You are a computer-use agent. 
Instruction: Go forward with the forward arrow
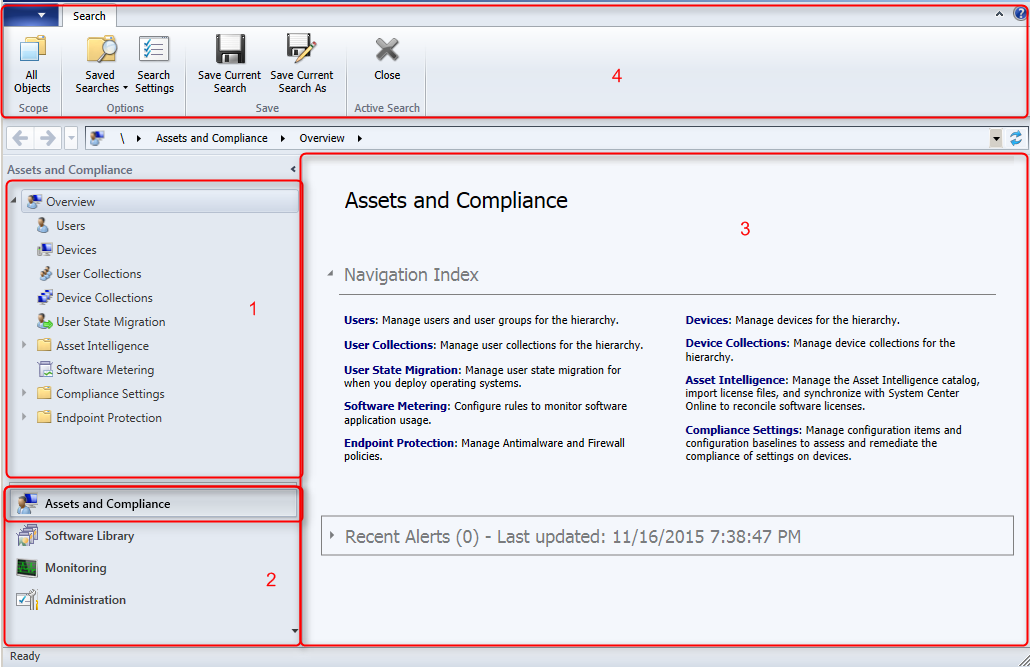(x=47, y=138)
